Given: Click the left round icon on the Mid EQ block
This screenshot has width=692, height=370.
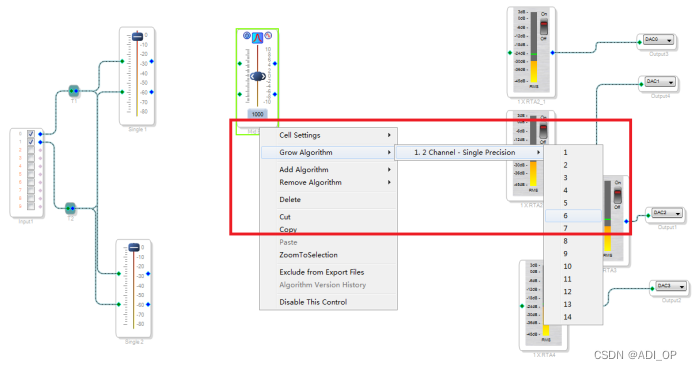Looking at the screenshot, I should click(247, 35).
